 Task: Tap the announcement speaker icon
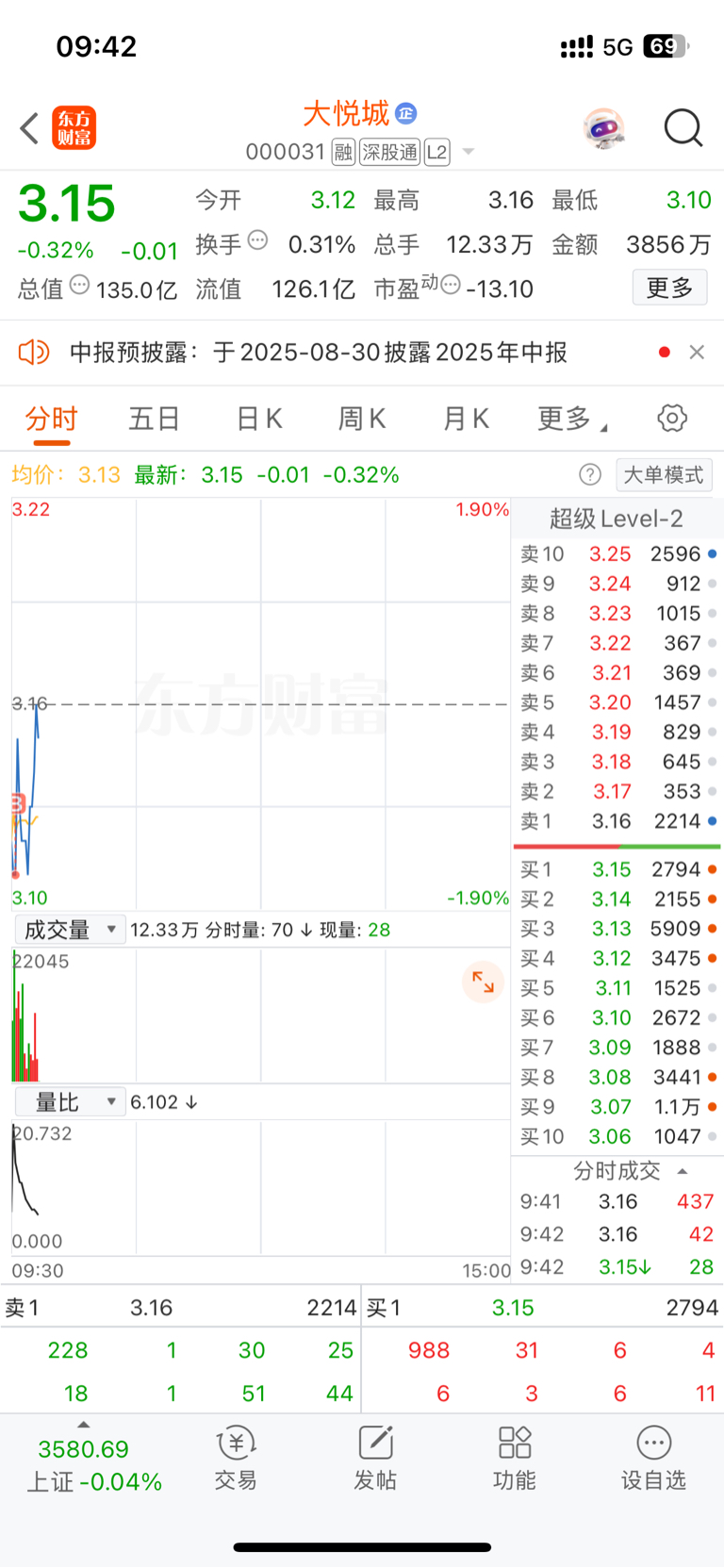34,353
